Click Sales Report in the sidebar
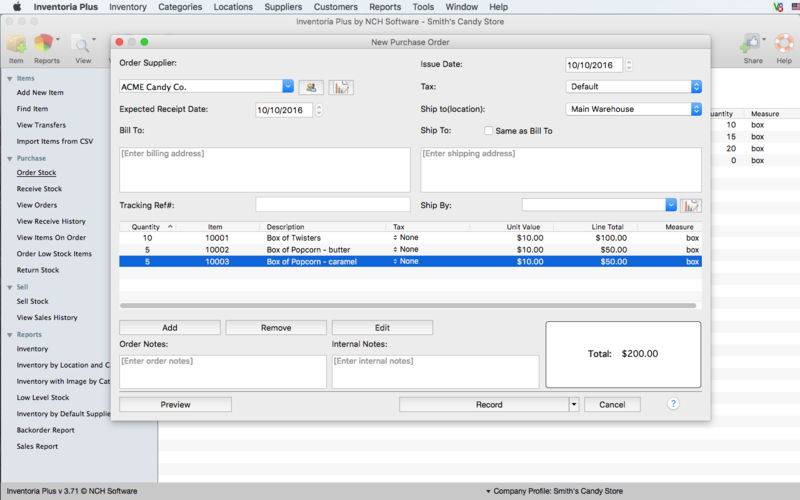 [37, 446]
